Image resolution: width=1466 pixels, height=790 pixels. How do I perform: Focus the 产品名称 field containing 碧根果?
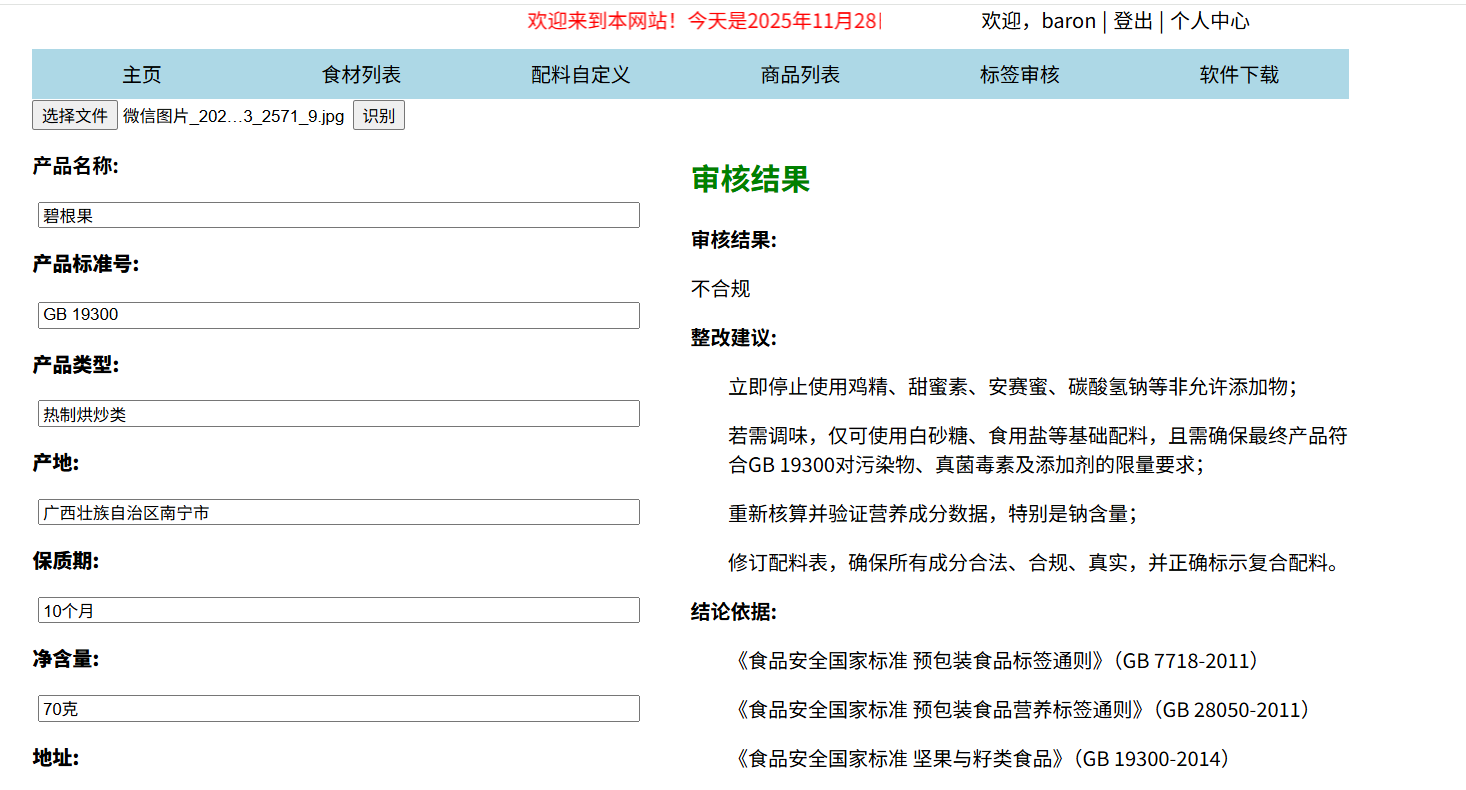(339, 215)
